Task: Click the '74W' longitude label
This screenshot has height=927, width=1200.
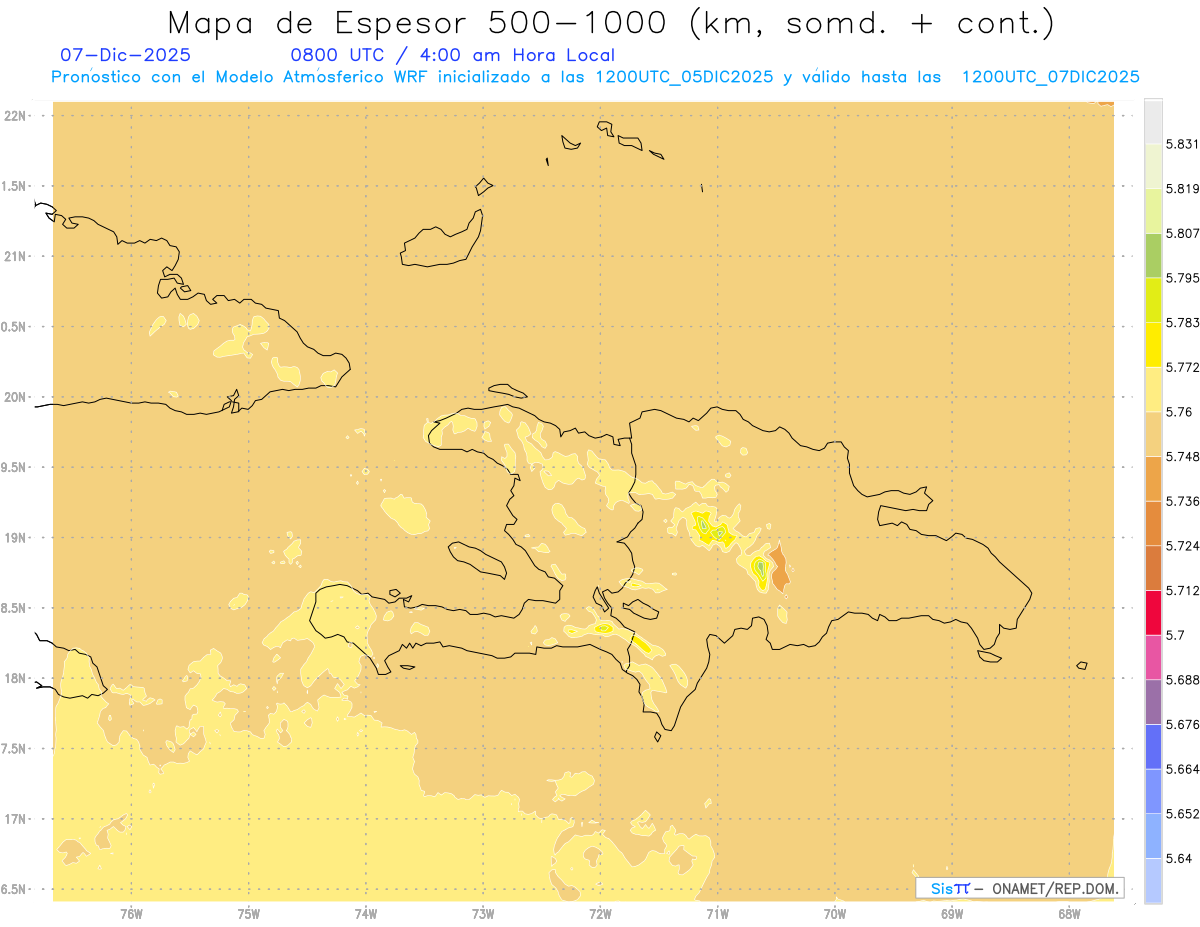Action: 366,914
